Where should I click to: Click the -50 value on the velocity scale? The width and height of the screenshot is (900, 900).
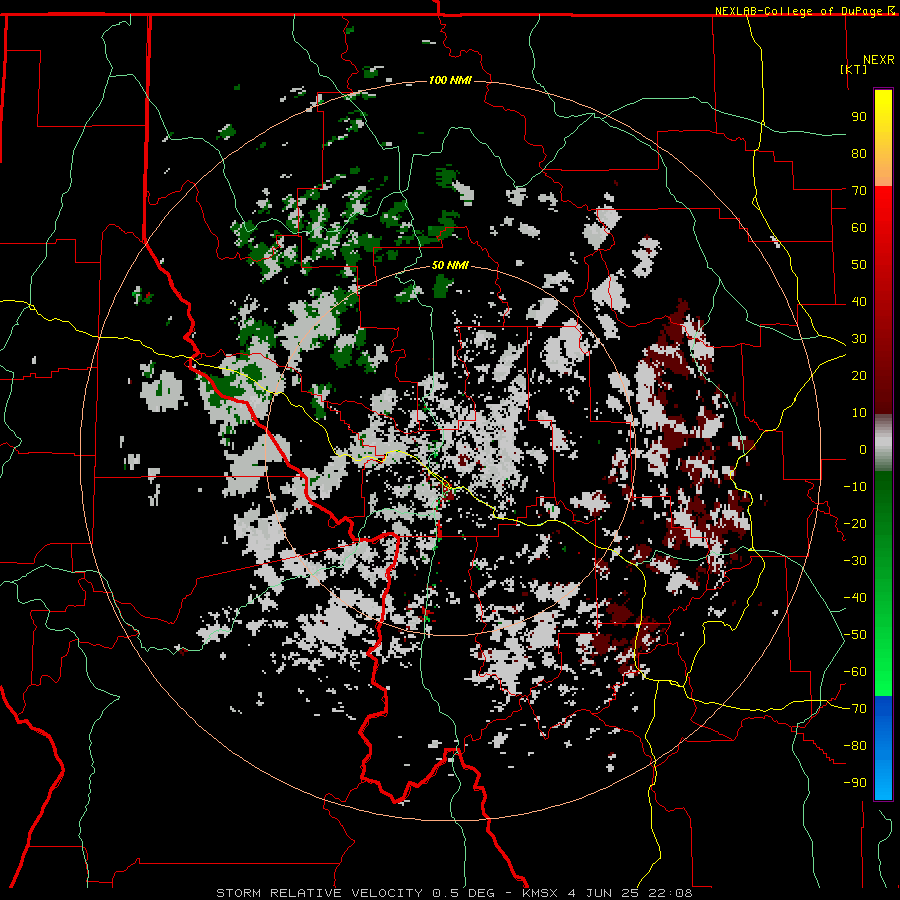click(855, 635)
